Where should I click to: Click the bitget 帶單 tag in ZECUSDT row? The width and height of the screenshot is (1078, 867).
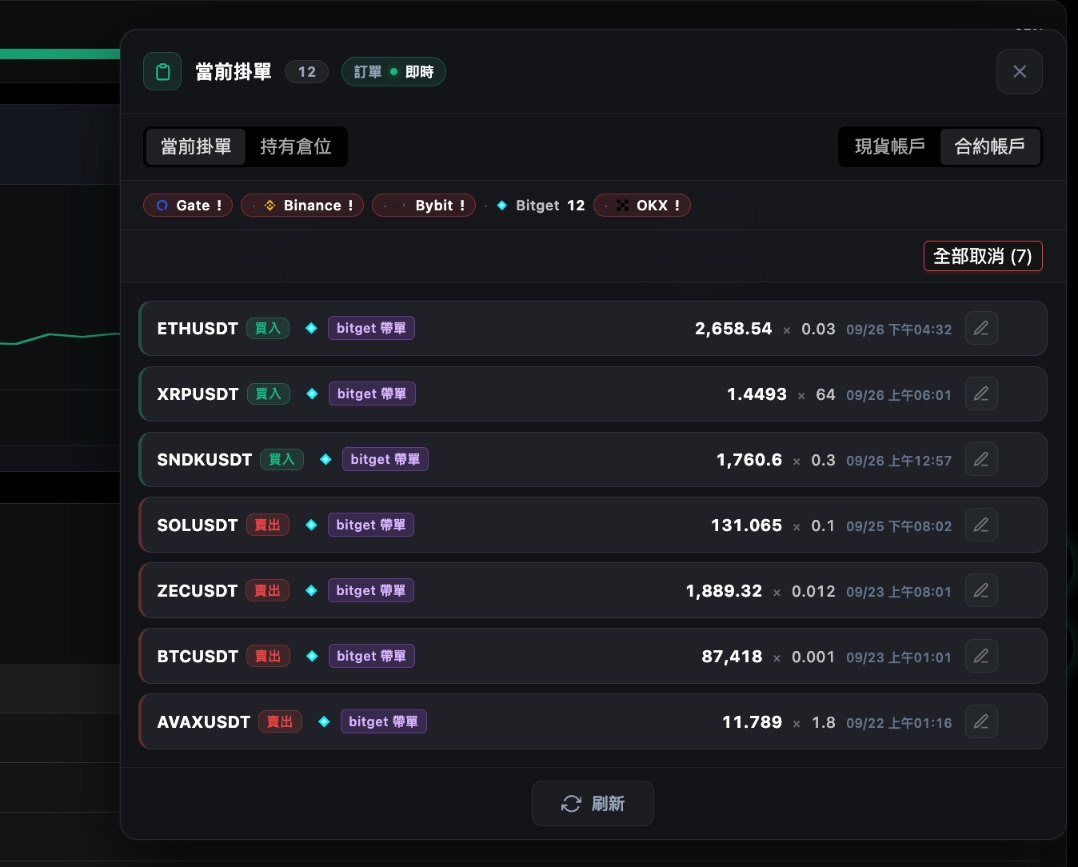tap(371, 591)
